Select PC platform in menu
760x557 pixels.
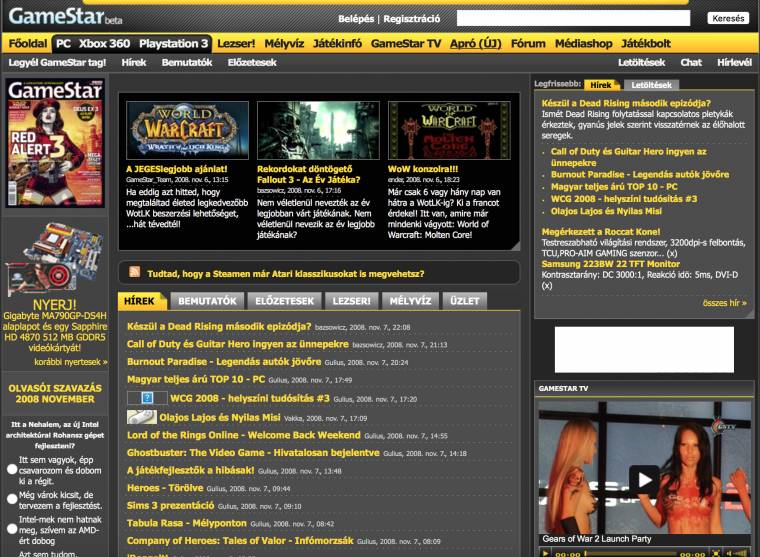pos(63,44)
